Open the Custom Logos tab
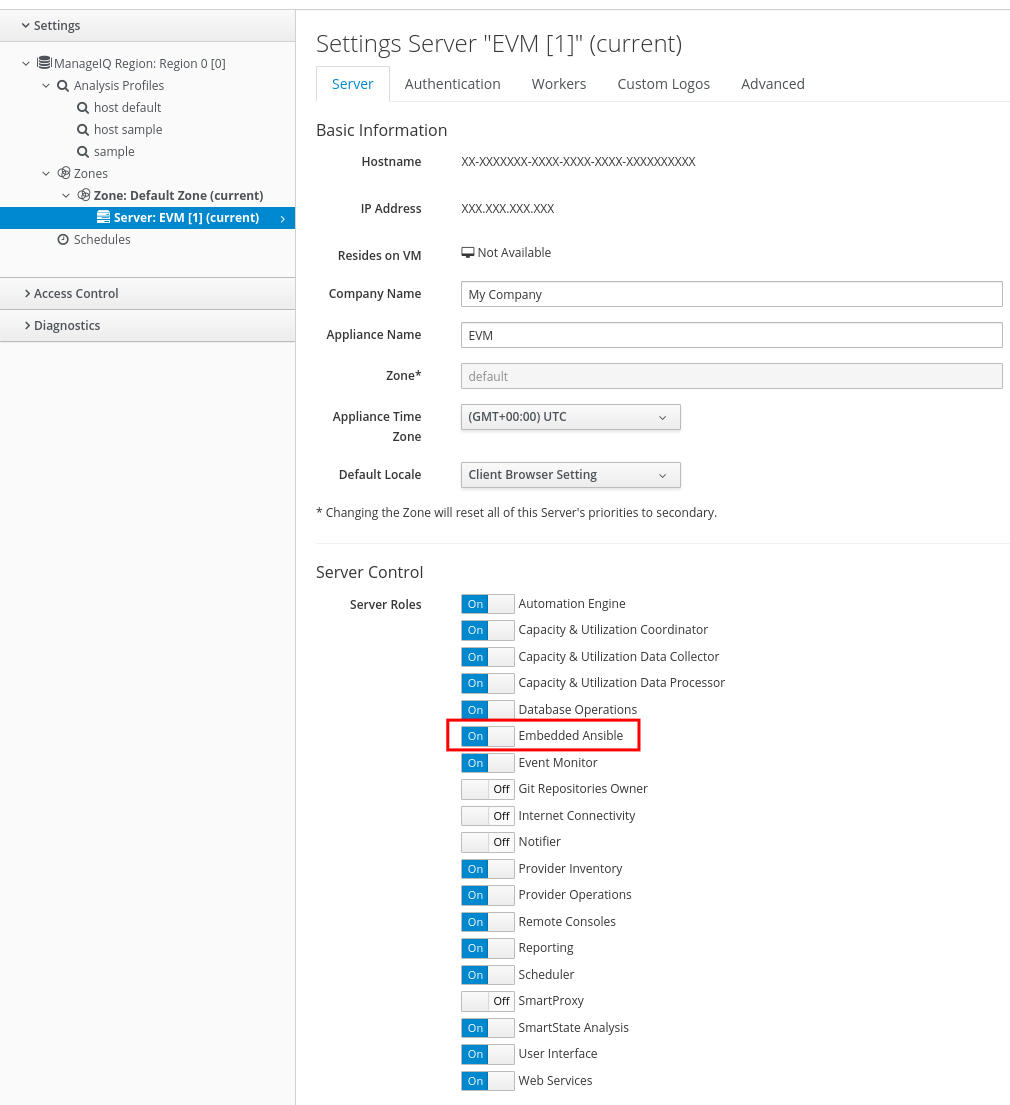The height and width of the screenshot is (1105, 1010). [663, 84]
